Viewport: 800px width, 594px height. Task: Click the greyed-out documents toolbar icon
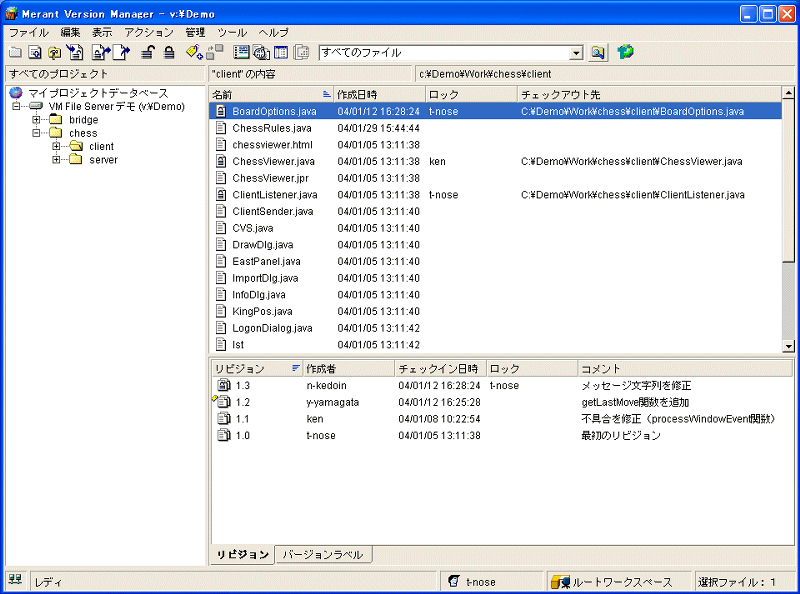coord(302,52)
